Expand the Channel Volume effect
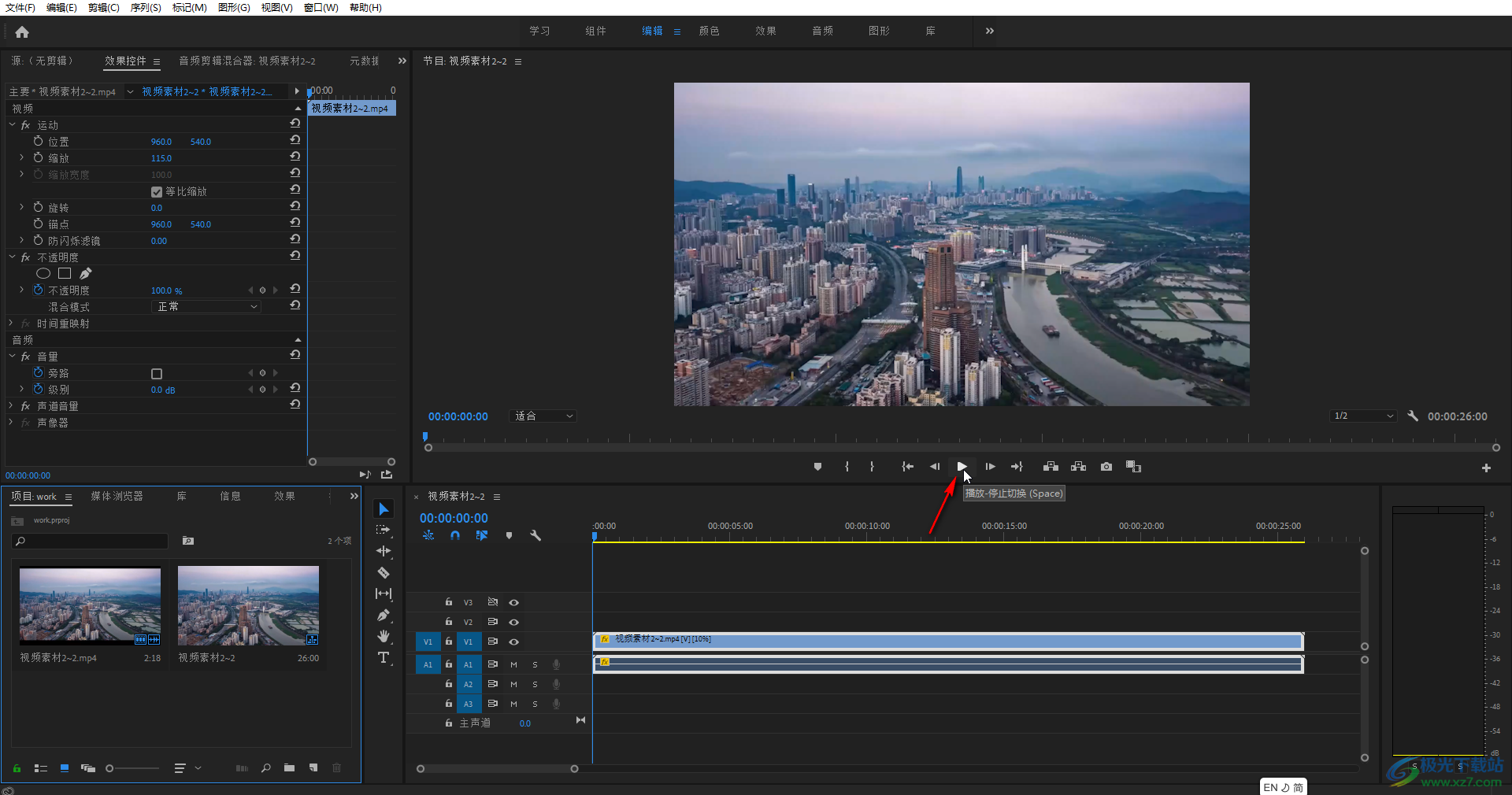Screen dimensions: 1512x795 point(12,405)
